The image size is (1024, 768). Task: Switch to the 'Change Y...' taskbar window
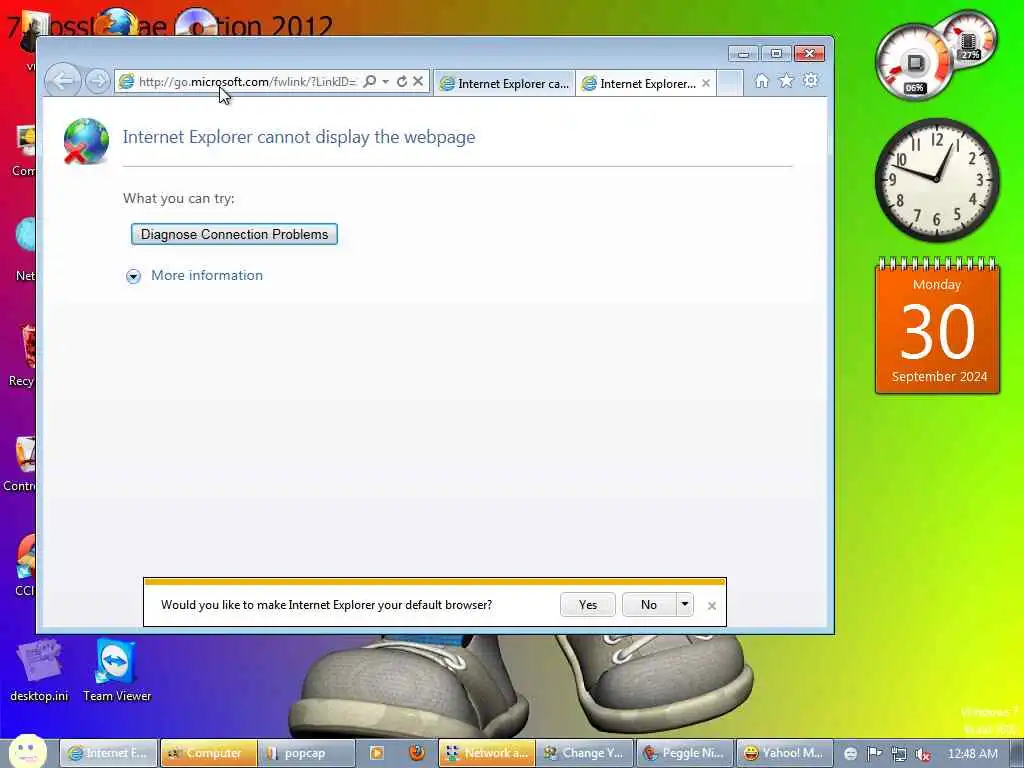584,753
